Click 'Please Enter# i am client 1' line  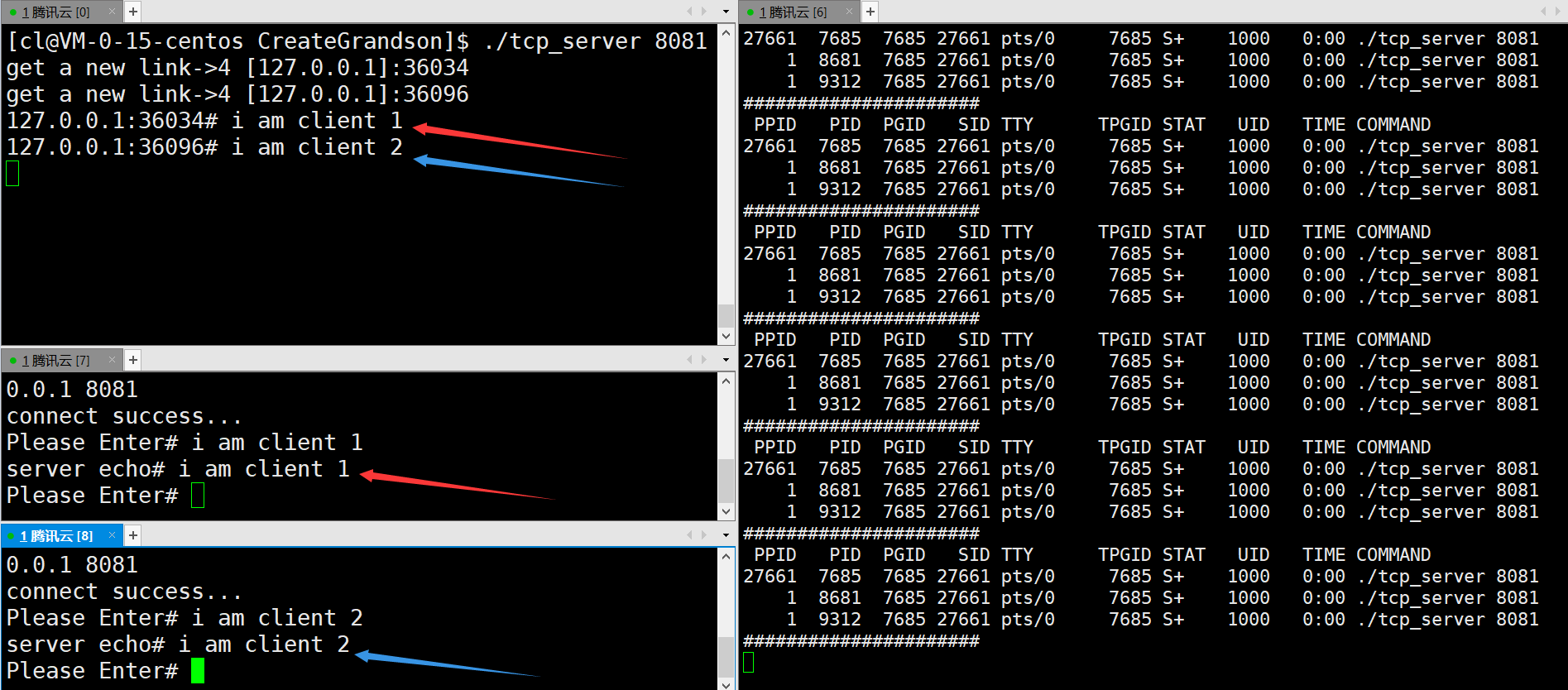[185, 443]
